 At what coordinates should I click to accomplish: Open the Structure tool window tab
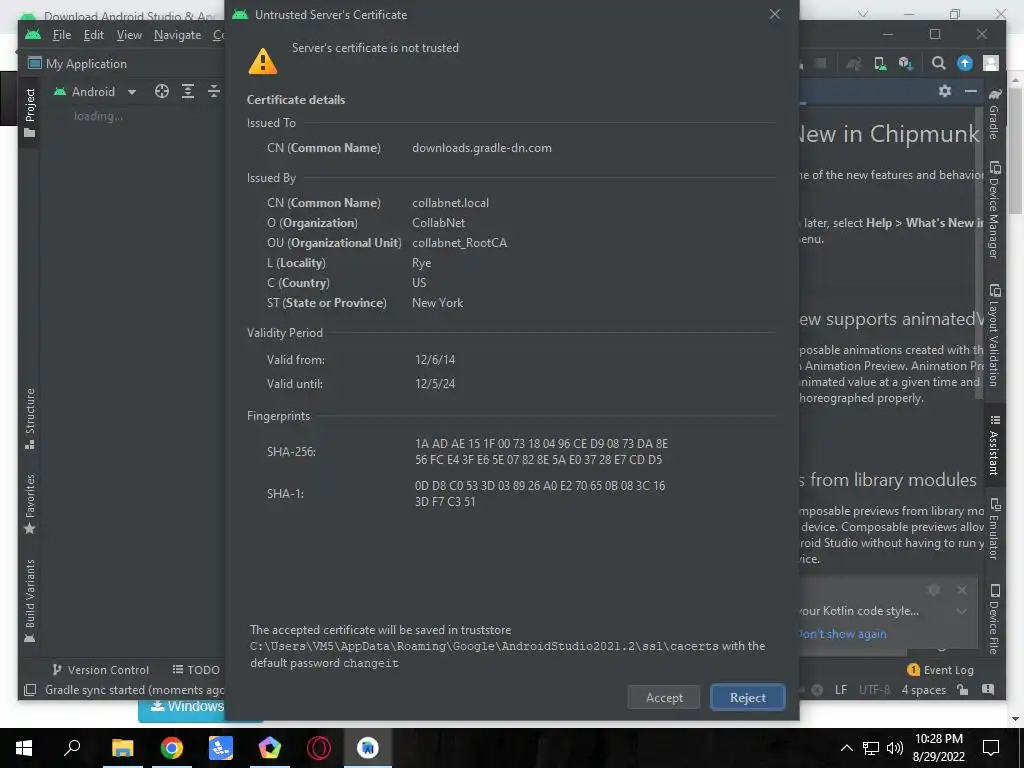29,418
